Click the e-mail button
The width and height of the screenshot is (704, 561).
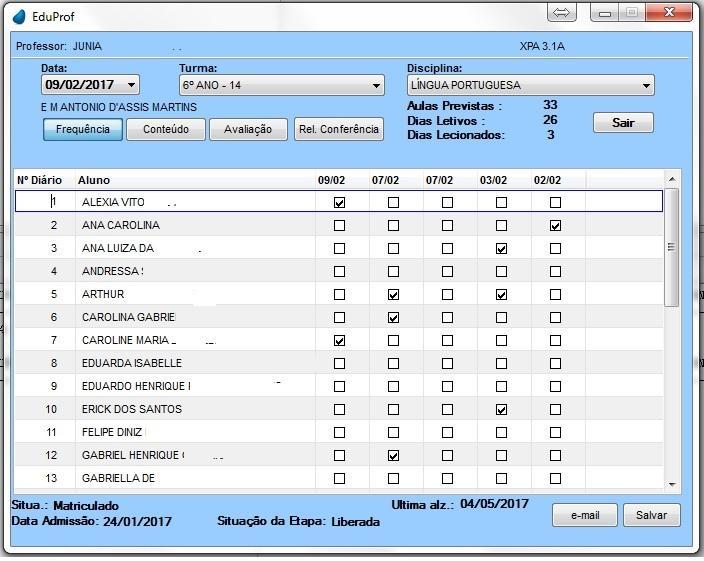click(584, 515)
